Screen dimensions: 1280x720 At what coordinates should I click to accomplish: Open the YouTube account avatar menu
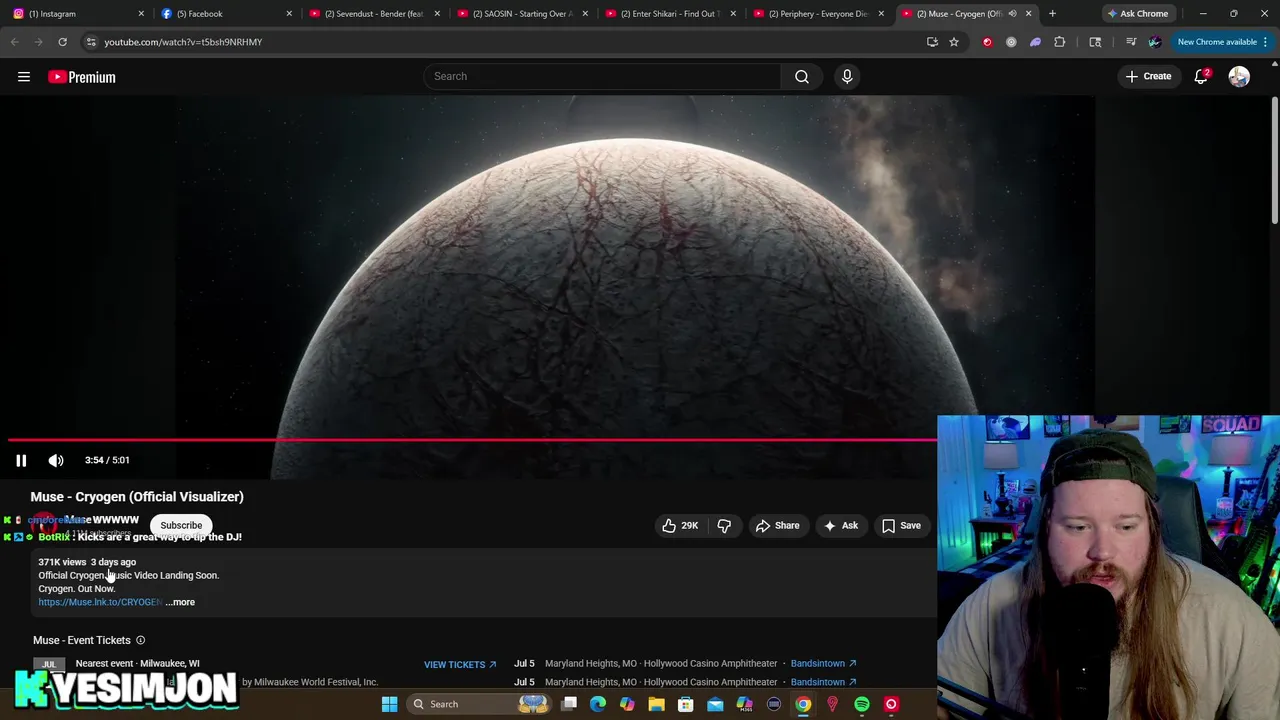[x=1239, y=77]
